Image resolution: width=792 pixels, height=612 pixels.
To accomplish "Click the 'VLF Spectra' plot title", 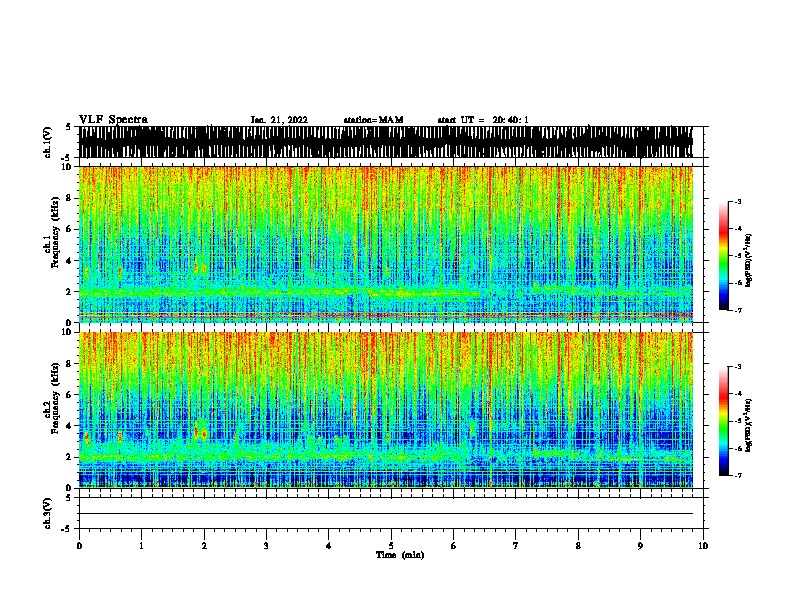I will (x=113, y=120).
